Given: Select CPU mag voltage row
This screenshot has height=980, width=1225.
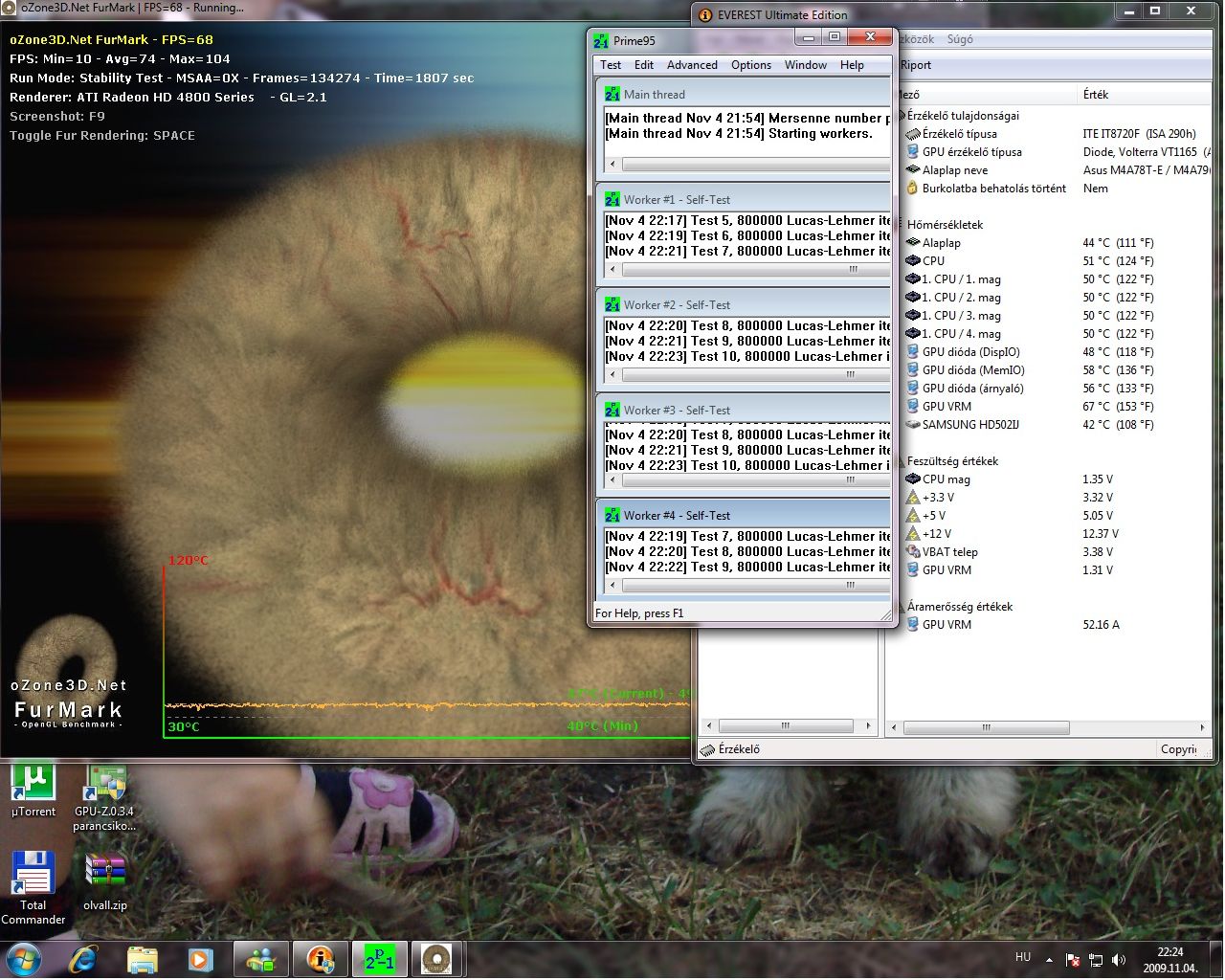Looking at the screenshot, I should (1057, 479).
